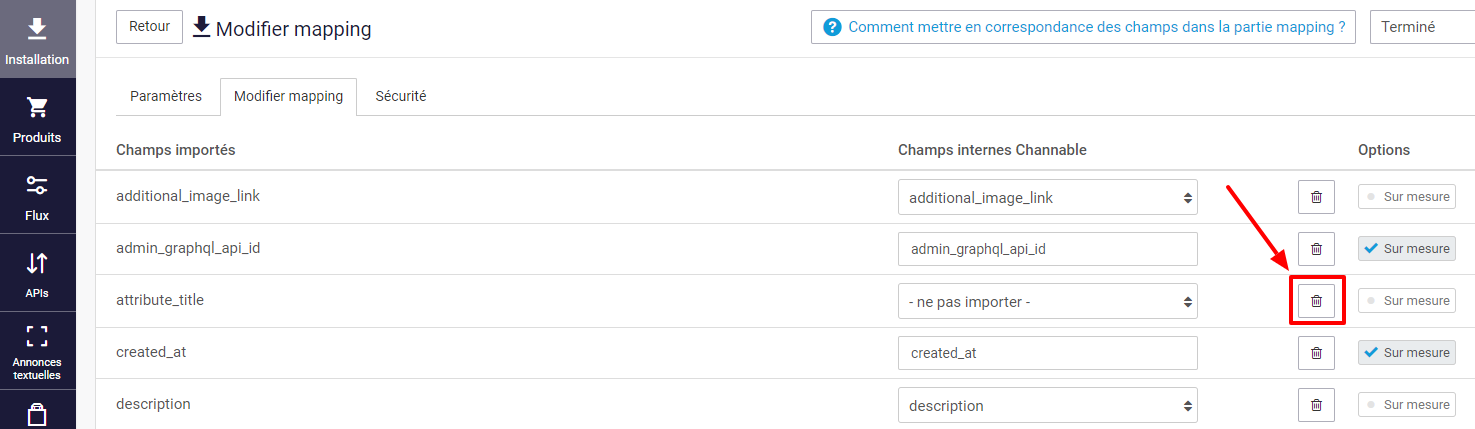Open additional_image_link internal field dropdown

click(x=1047, y=197)
